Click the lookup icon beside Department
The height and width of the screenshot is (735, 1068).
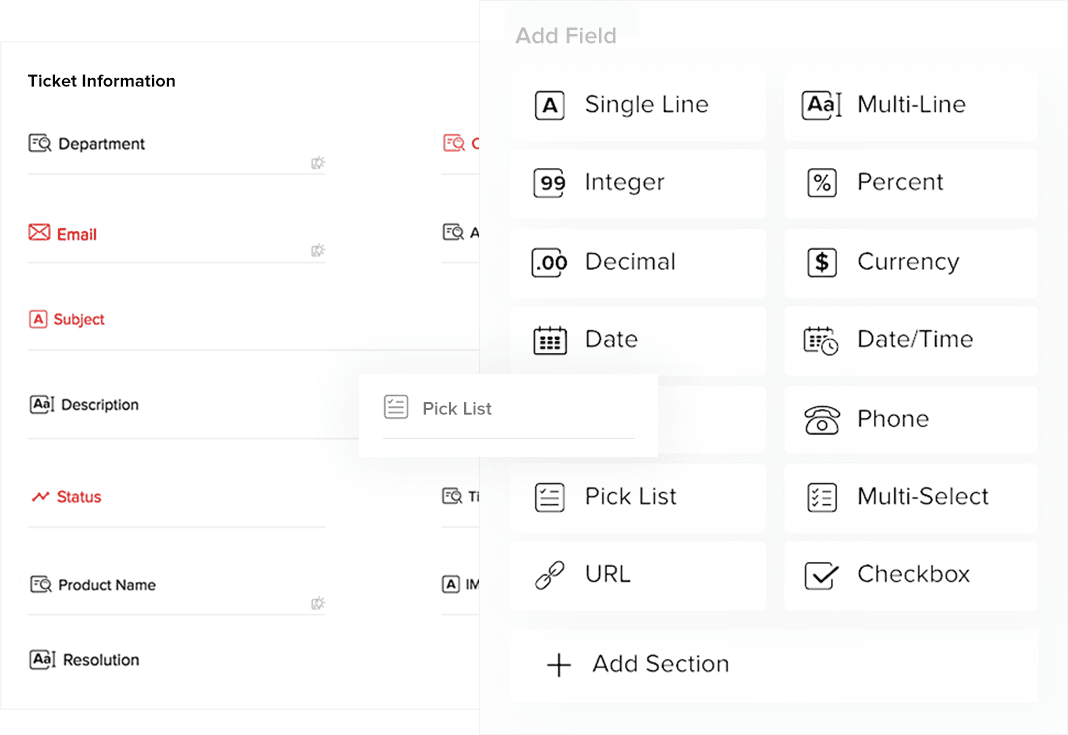coord(38,143)
